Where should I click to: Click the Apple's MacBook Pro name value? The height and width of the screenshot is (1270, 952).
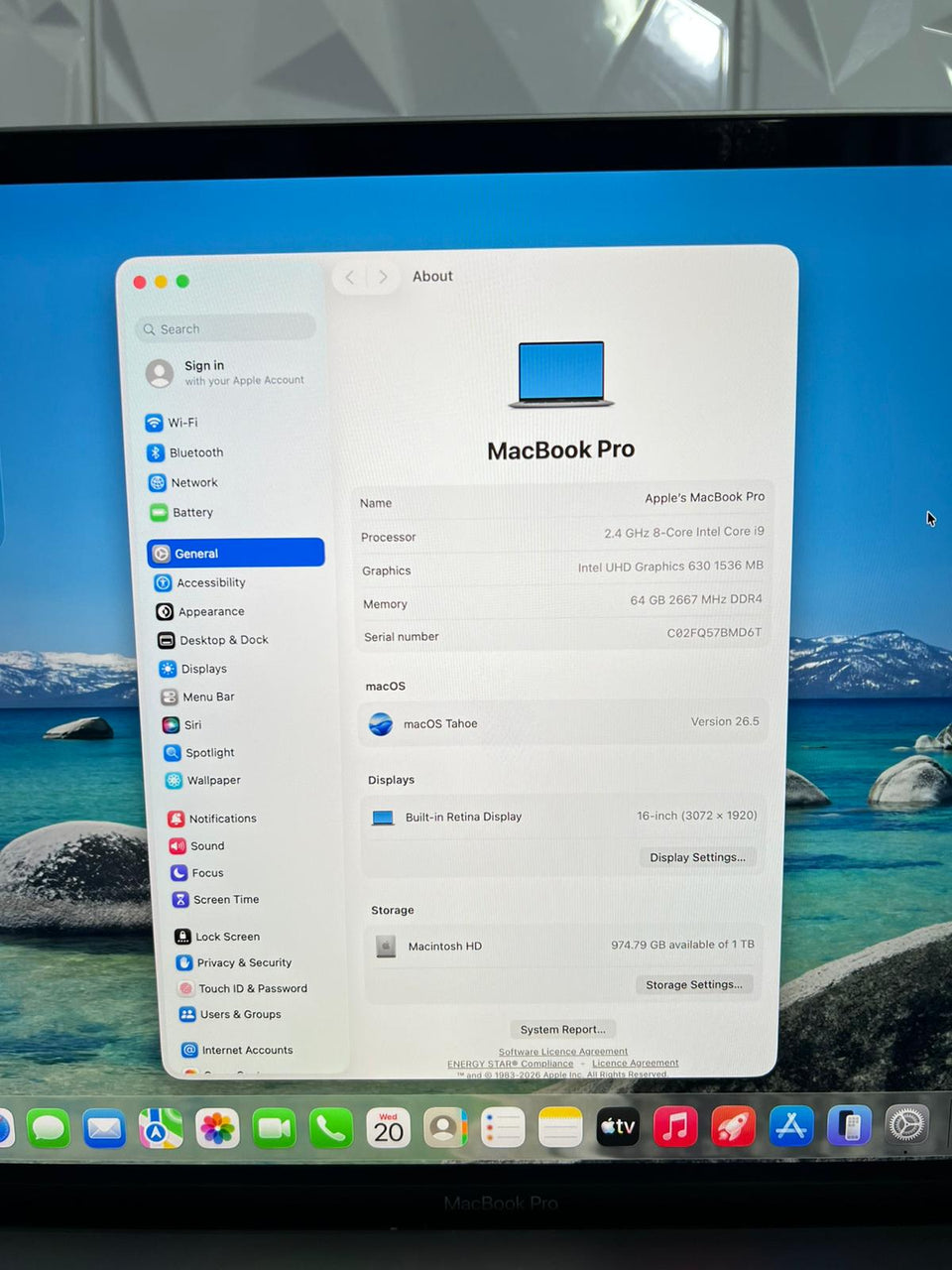coord(705,497)
